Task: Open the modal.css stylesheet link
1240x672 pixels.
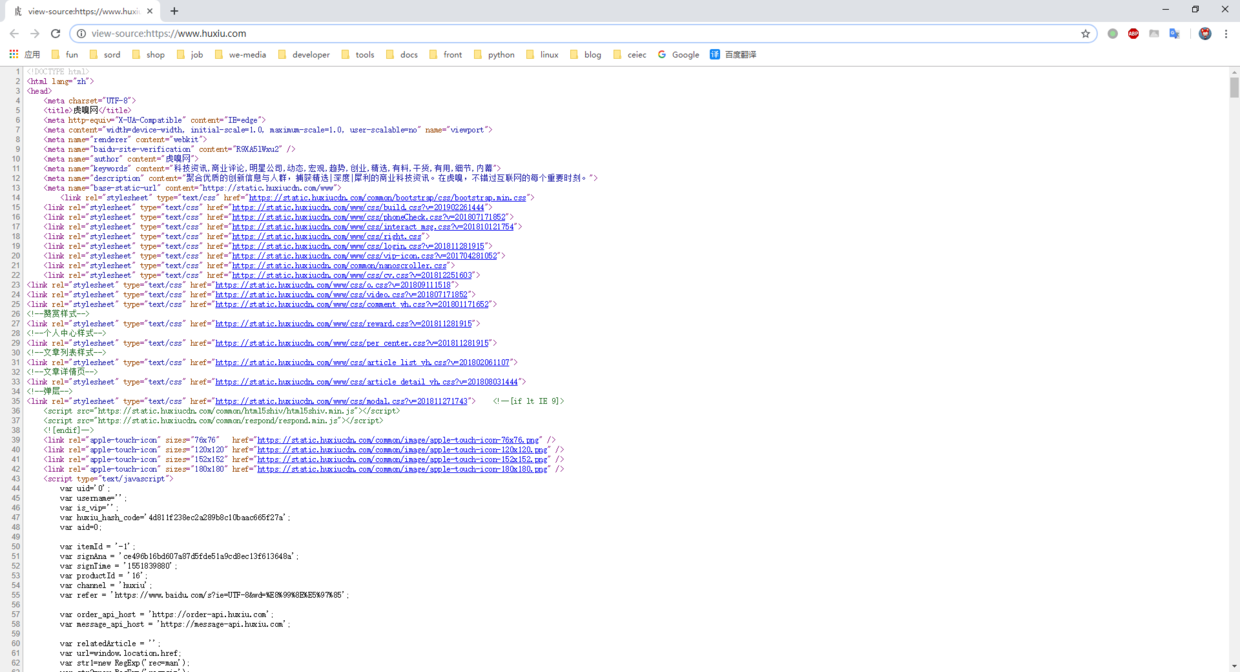Action: tap(341, 401)
